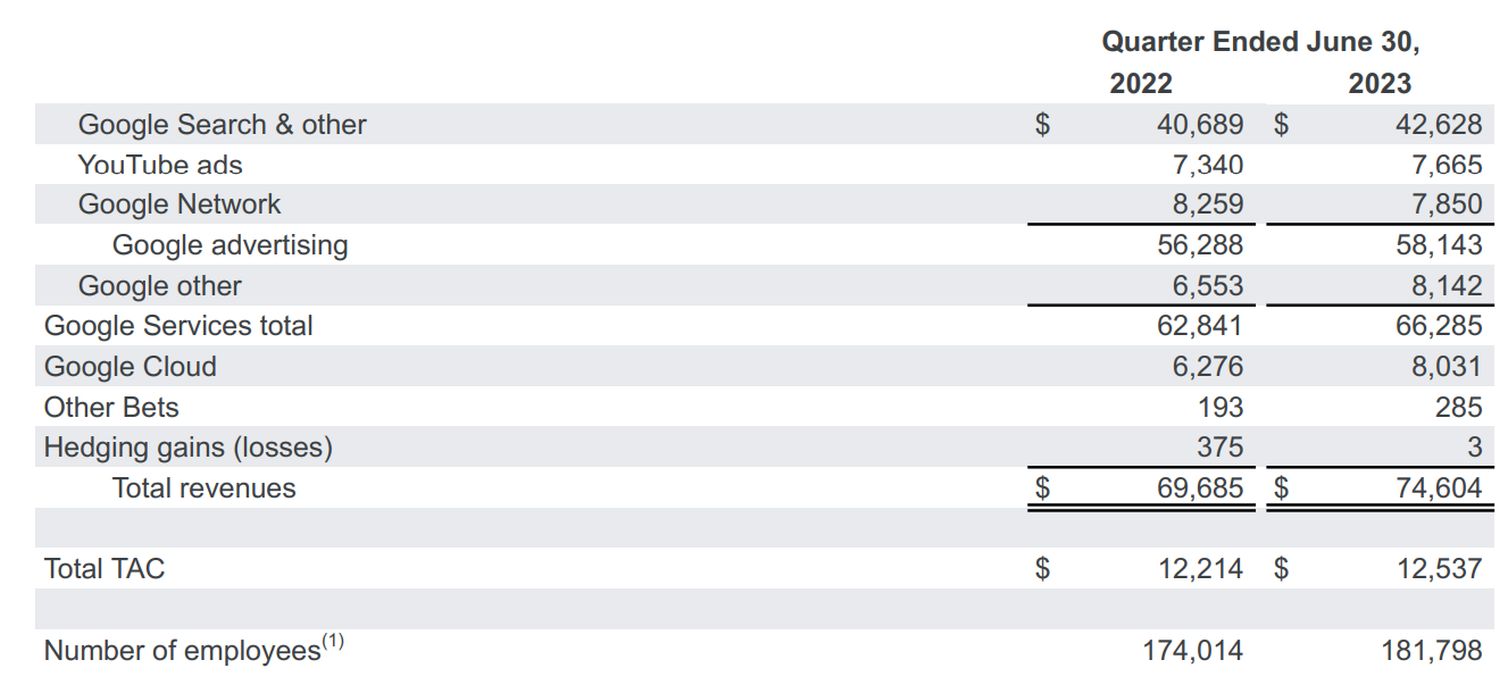
Task: Click the 'Google Network' row label
Action: coord(180,204)
